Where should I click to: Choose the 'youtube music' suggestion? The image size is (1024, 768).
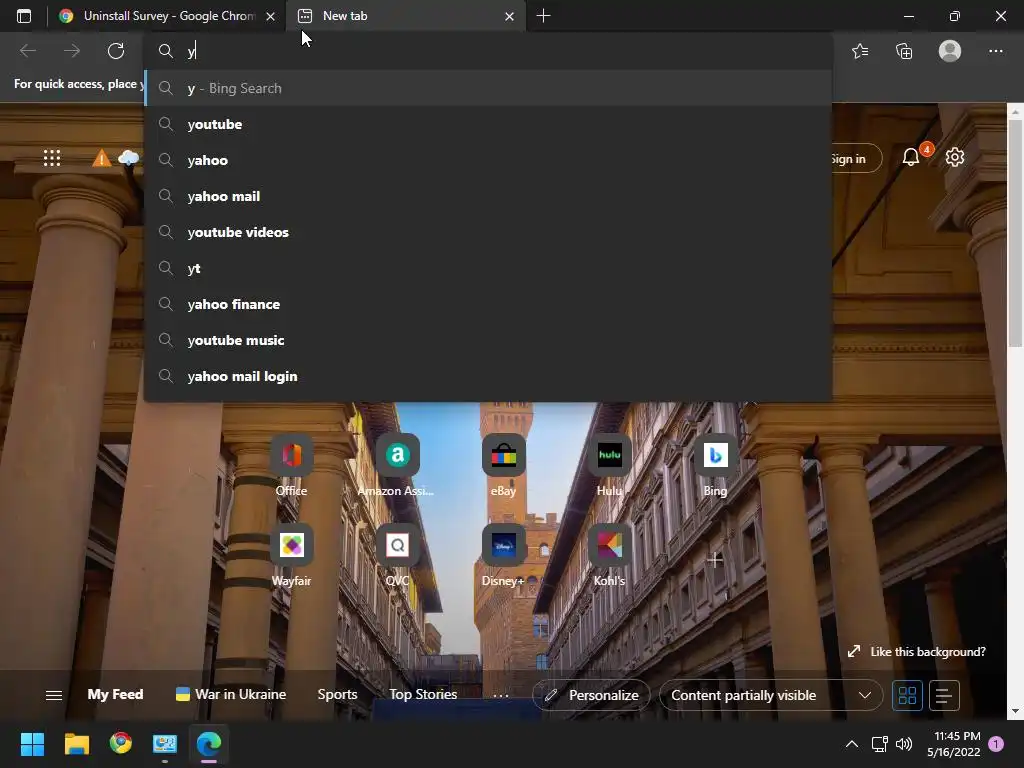(x=488, y=340)
